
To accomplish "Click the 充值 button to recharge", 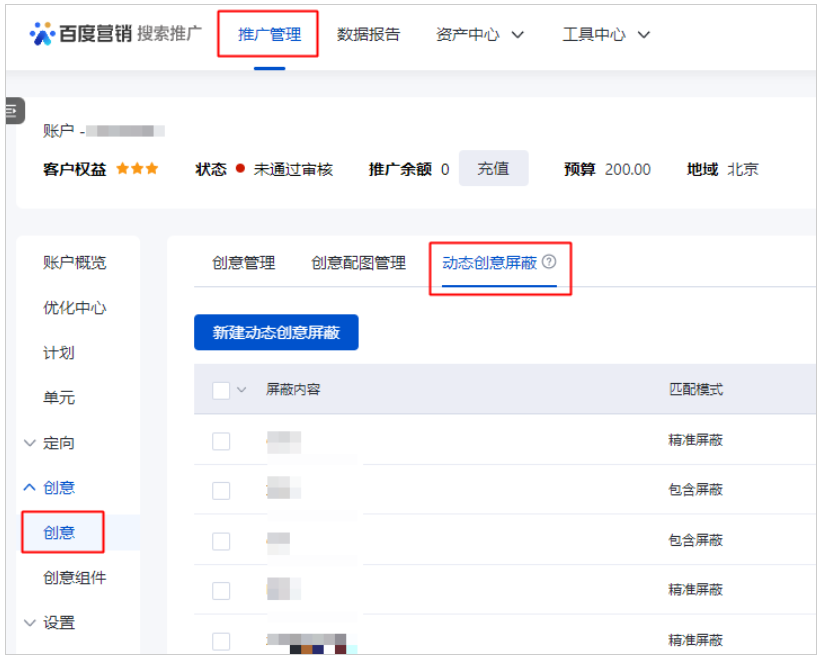I will pyautogui.click(x=493, y=168).
